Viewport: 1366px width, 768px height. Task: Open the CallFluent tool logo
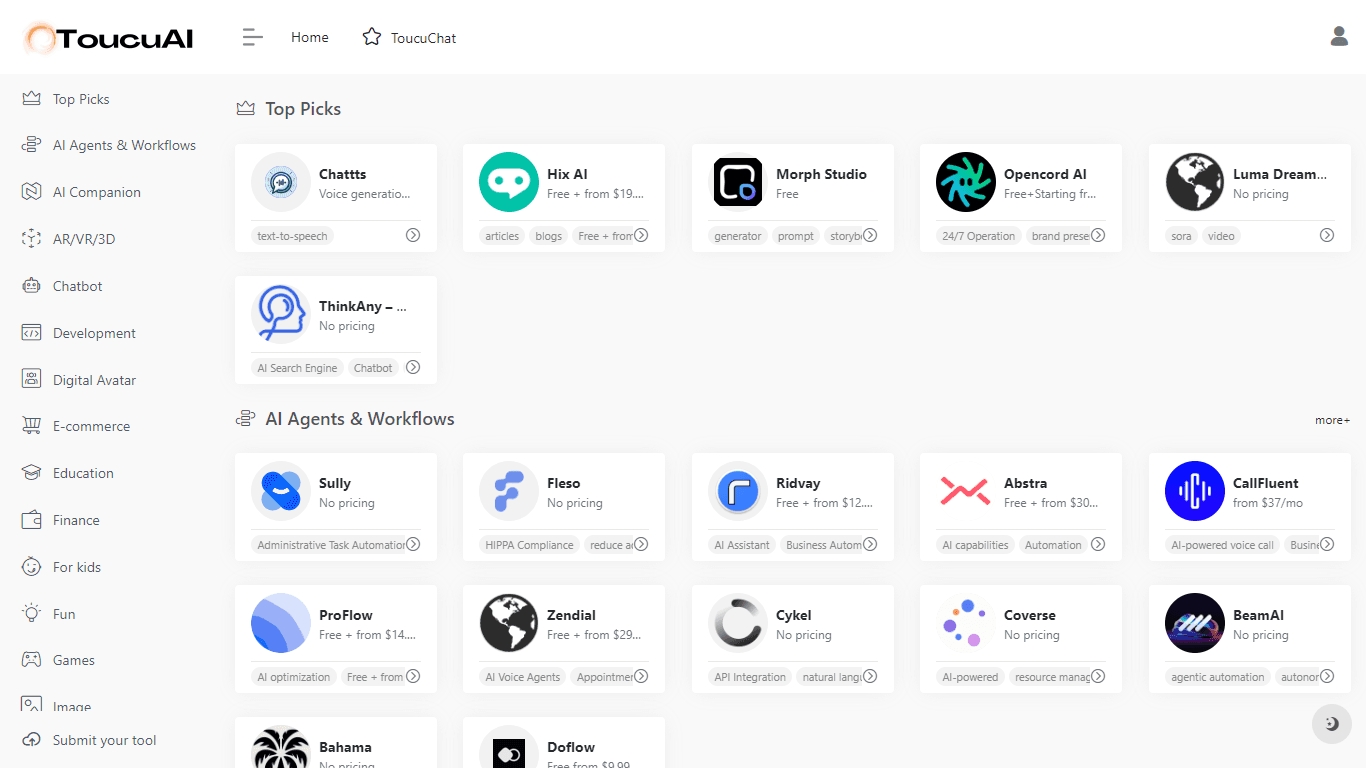pyautogui.click(x=1195, y=491)
